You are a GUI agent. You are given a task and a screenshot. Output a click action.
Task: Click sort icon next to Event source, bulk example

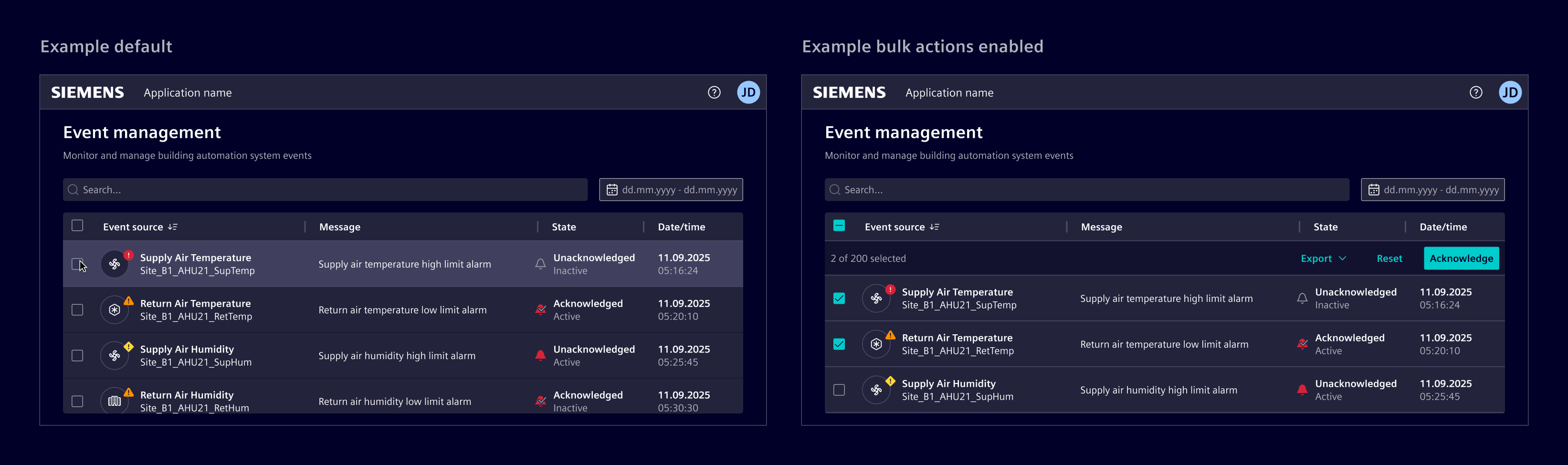click(x=934, y=227)
